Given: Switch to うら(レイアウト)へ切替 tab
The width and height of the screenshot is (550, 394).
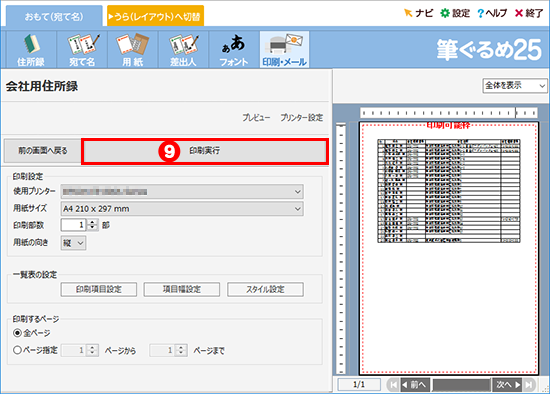Looking at the screenshot, I should click(x=155, y=16).
